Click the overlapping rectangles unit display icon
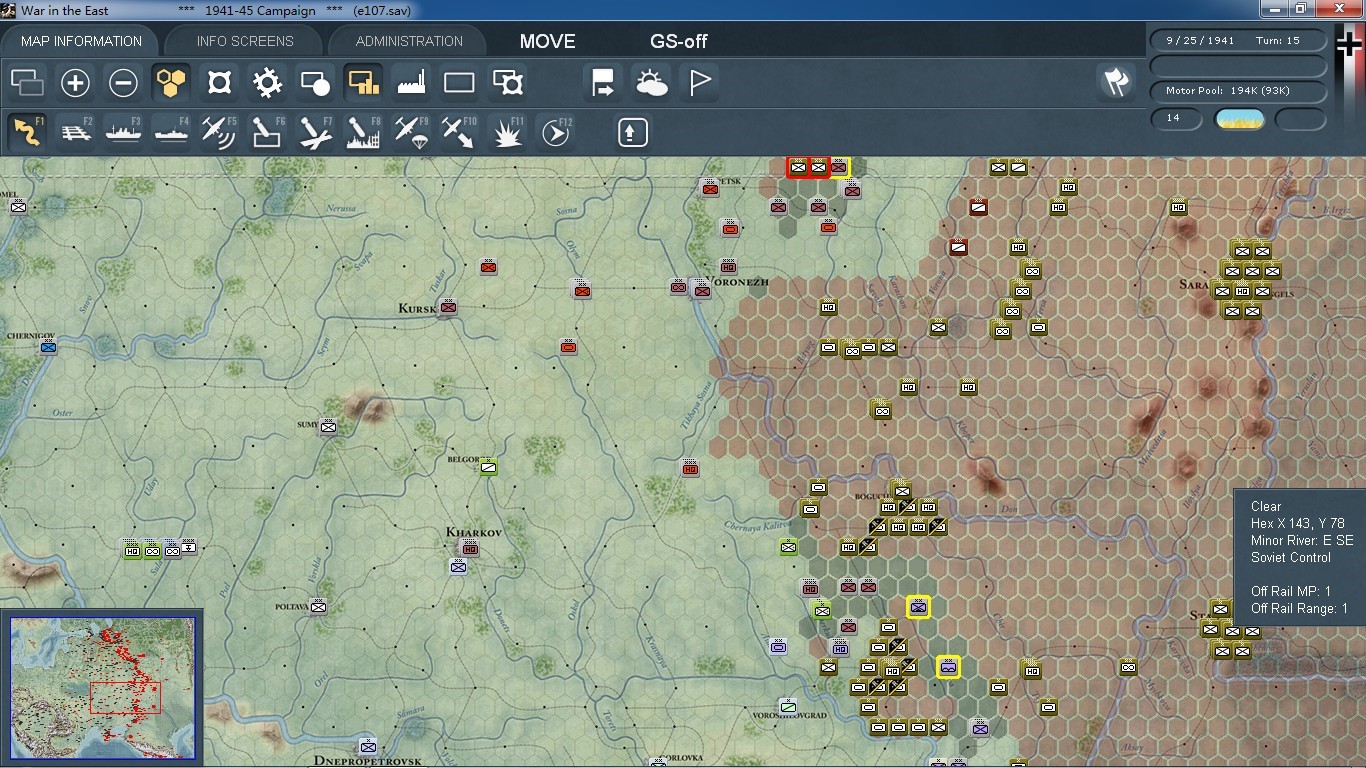The width and height of the screenshot is (1366, 768). click(x=27, y=82)
